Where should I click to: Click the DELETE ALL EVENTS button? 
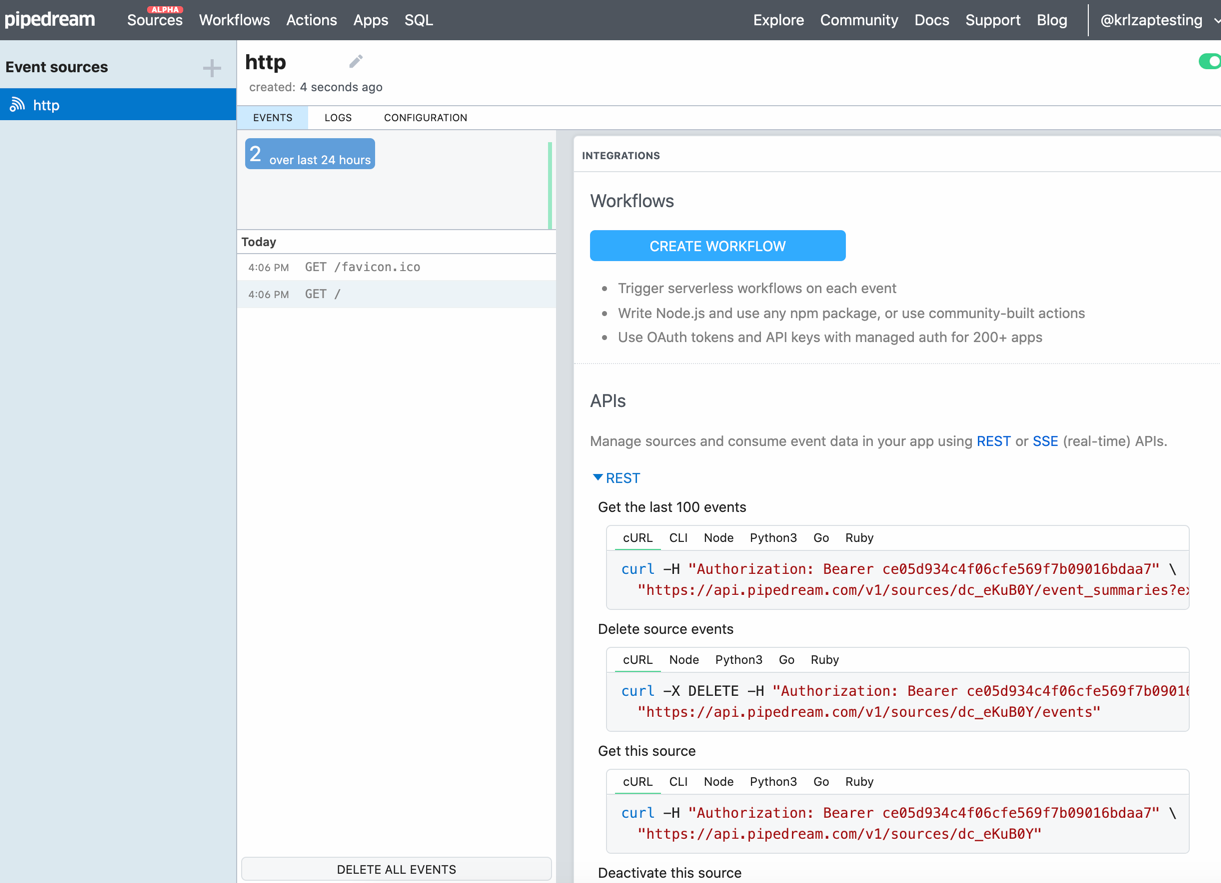396,869
